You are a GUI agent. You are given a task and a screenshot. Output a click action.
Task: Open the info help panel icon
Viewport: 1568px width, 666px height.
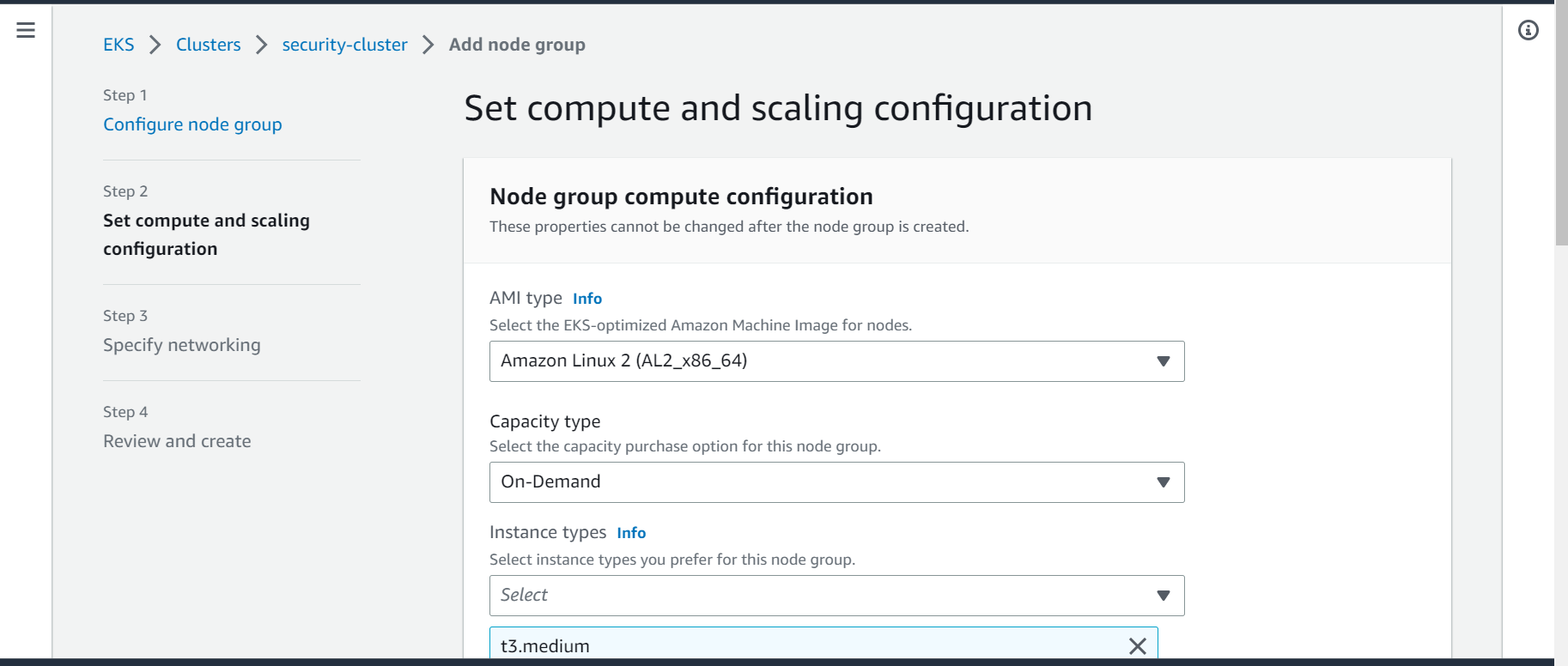coord(1528,30)
